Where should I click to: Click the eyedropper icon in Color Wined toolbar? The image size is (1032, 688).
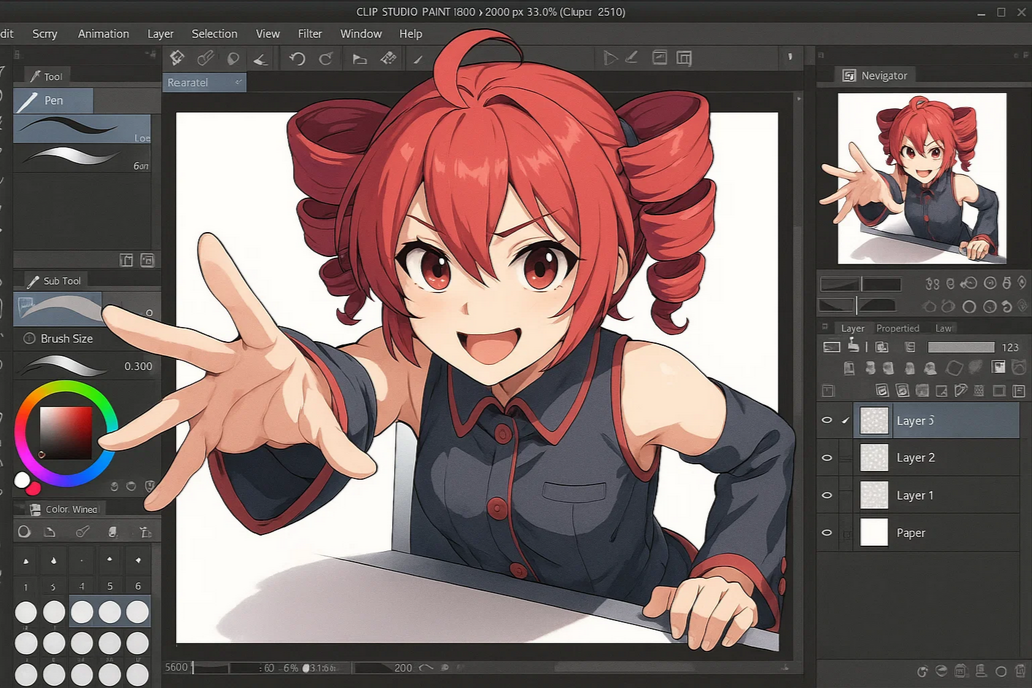pos(82,531)
